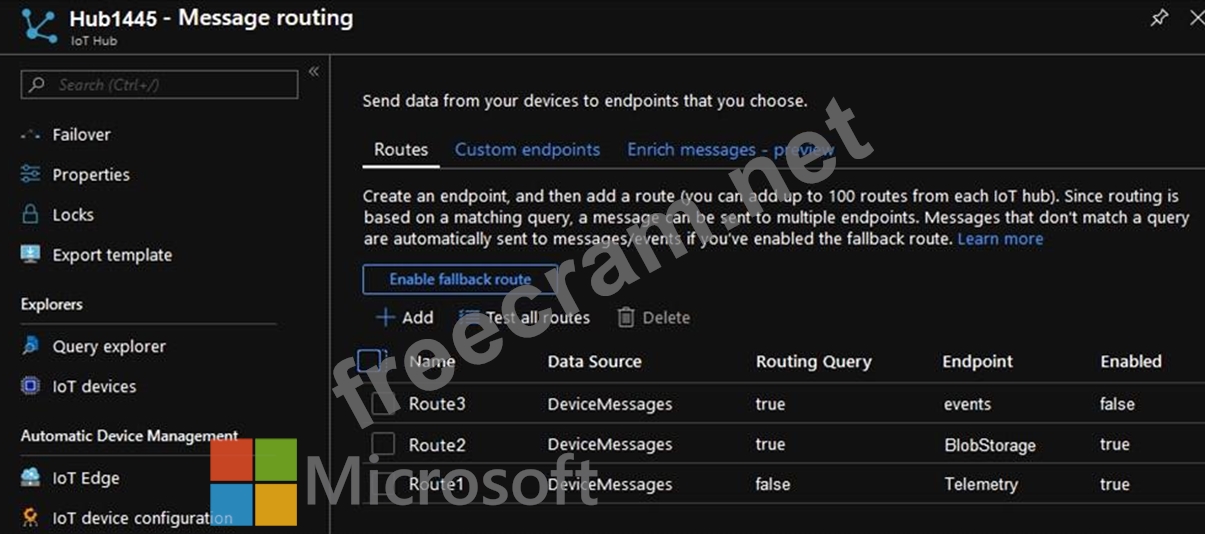Viewport: 1205px width, 534px height.
Task: Click the Enable fallback route button
Action: [x=460, y=279]
